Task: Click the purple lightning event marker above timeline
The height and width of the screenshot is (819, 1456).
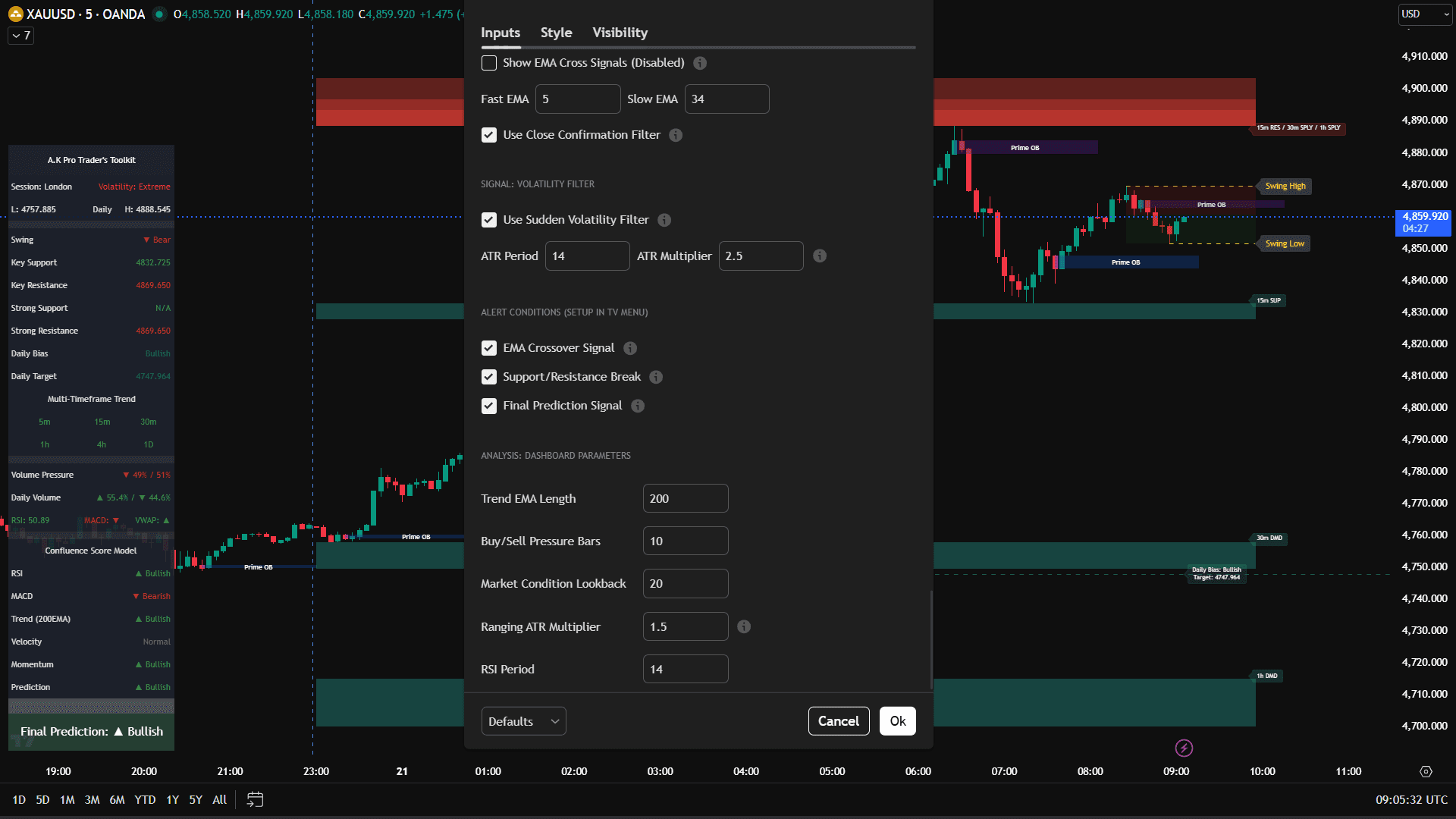Action: tap(1183, 748)
